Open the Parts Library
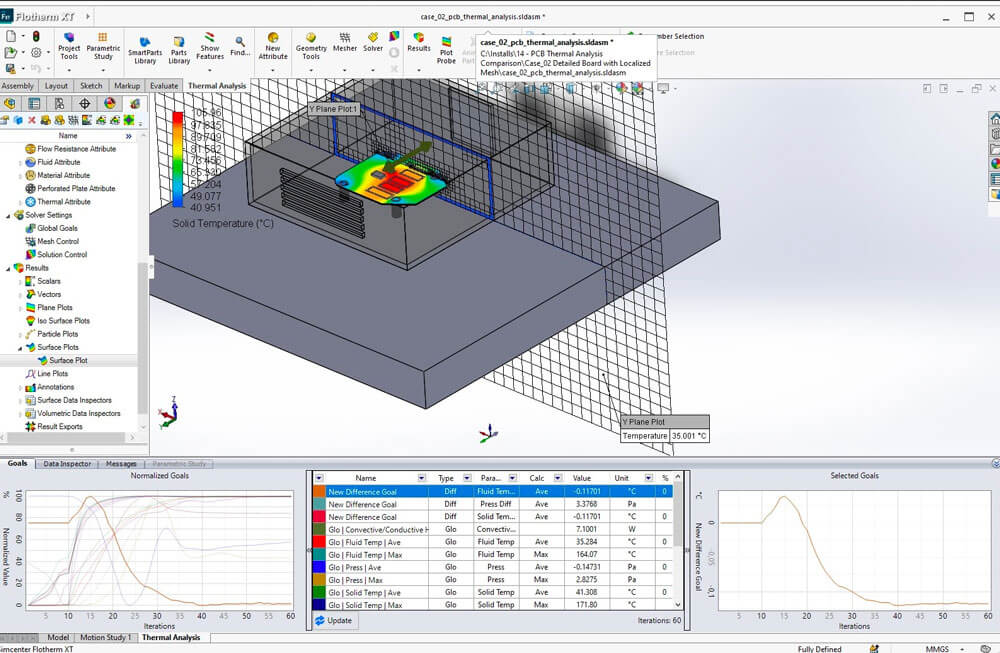This screenshot has height=653, width=1000. click(179, 50)
